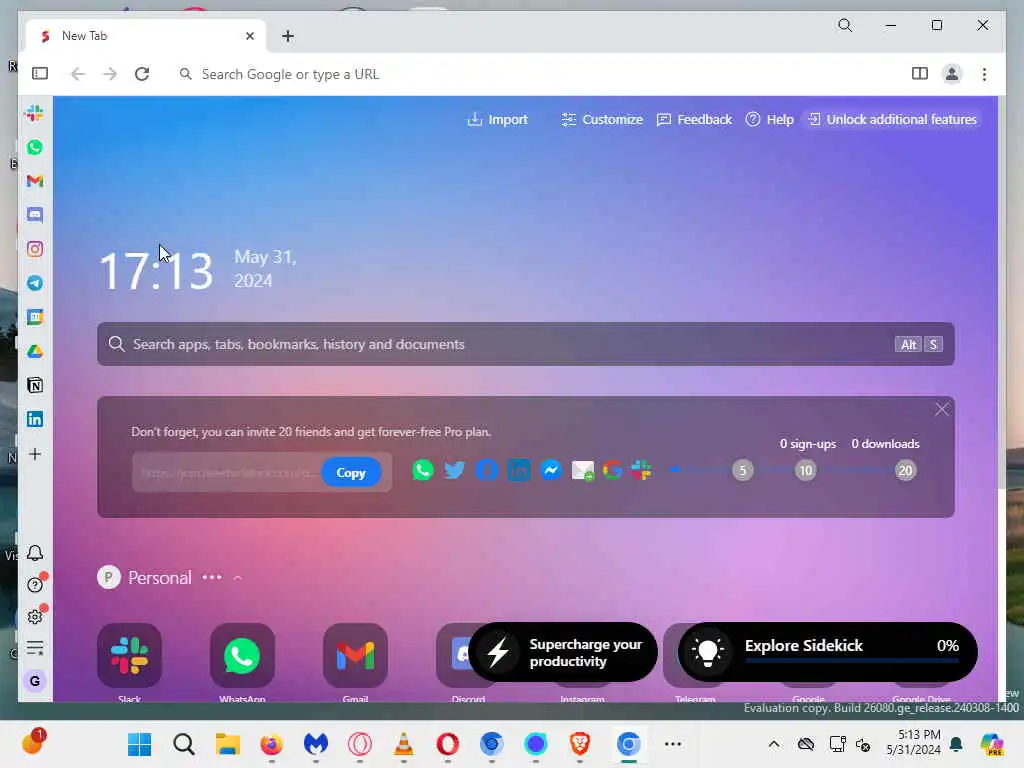Open the Feedback link
This screenshot has width=1024, height=768.
click(694, 120)
